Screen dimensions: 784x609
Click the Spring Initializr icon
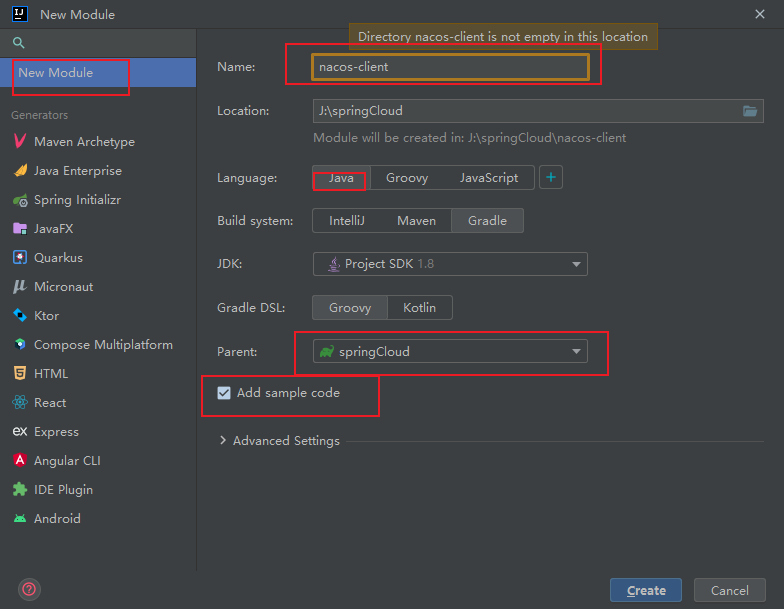(x=20, y=200)
